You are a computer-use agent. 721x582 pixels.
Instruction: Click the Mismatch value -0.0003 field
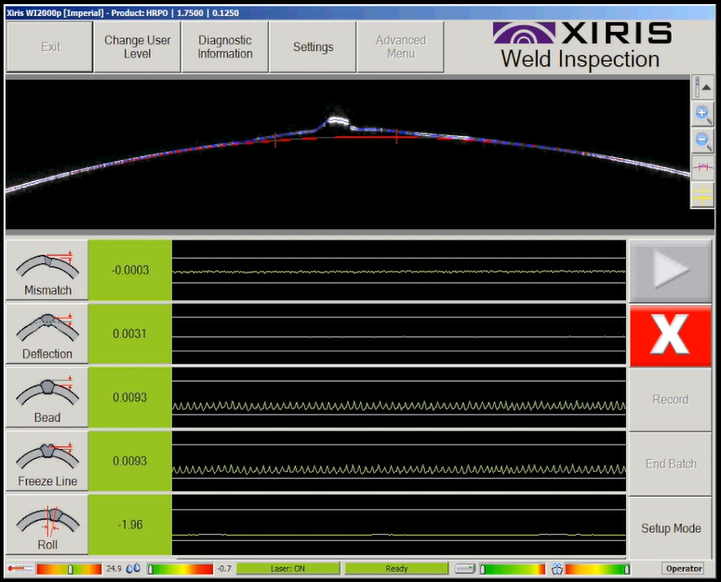(130, 271)
